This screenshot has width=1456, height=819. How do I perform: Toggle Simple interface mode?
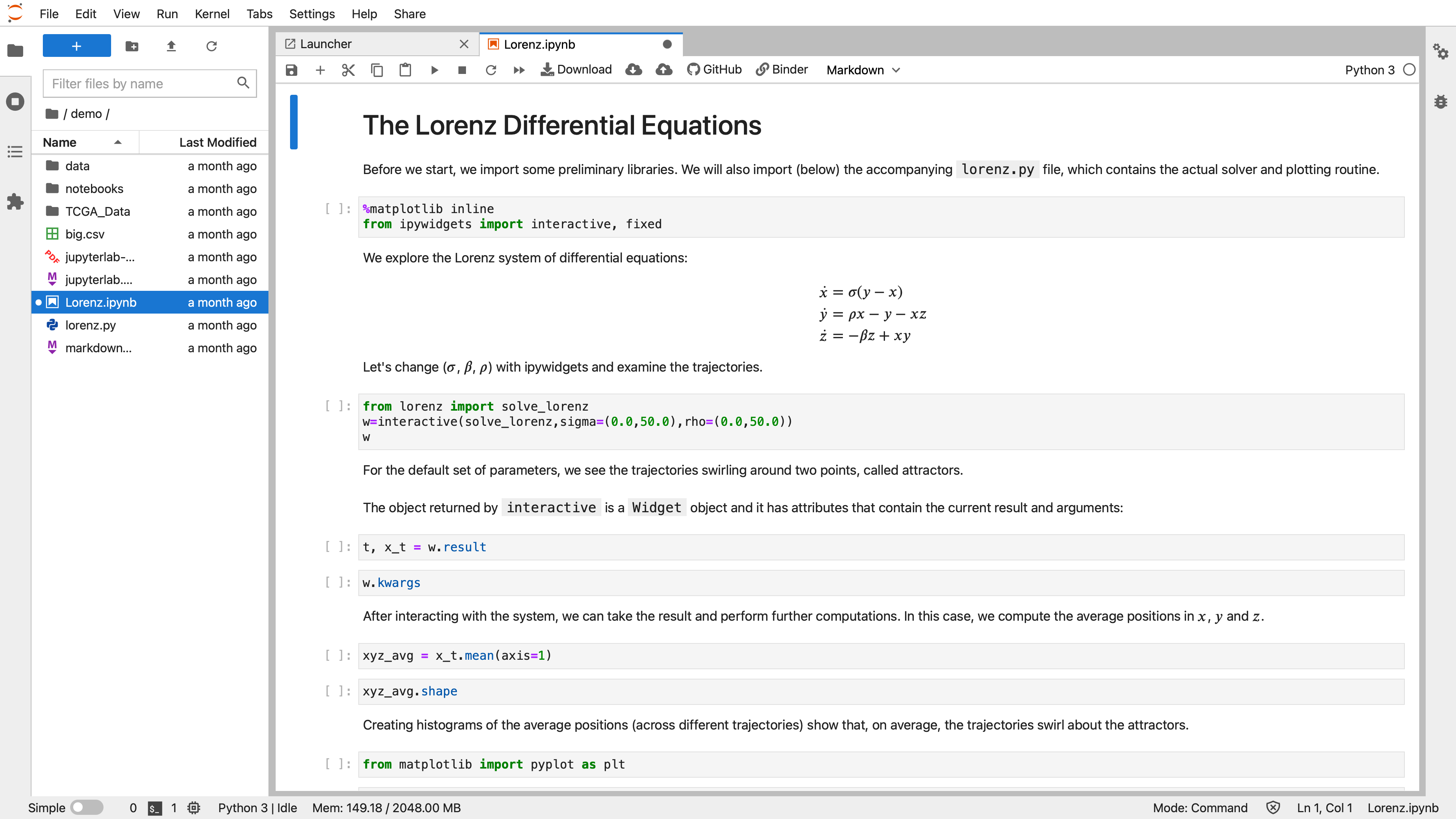point(87,808)
